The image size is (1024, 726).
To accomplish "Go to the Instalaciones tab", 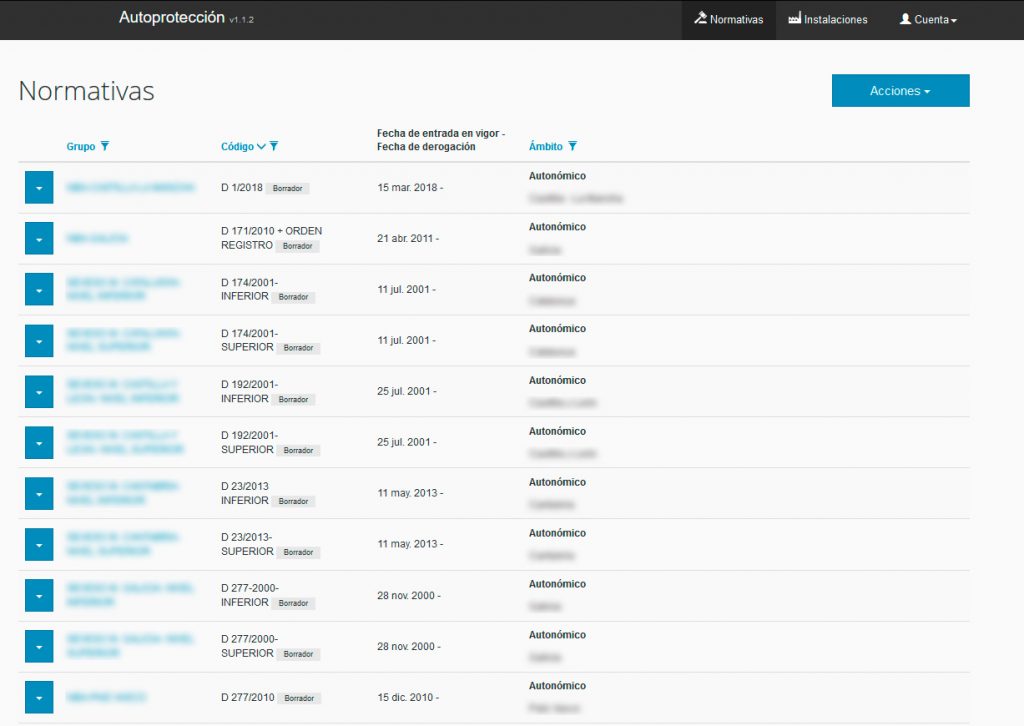I will (x=827, y=20).
